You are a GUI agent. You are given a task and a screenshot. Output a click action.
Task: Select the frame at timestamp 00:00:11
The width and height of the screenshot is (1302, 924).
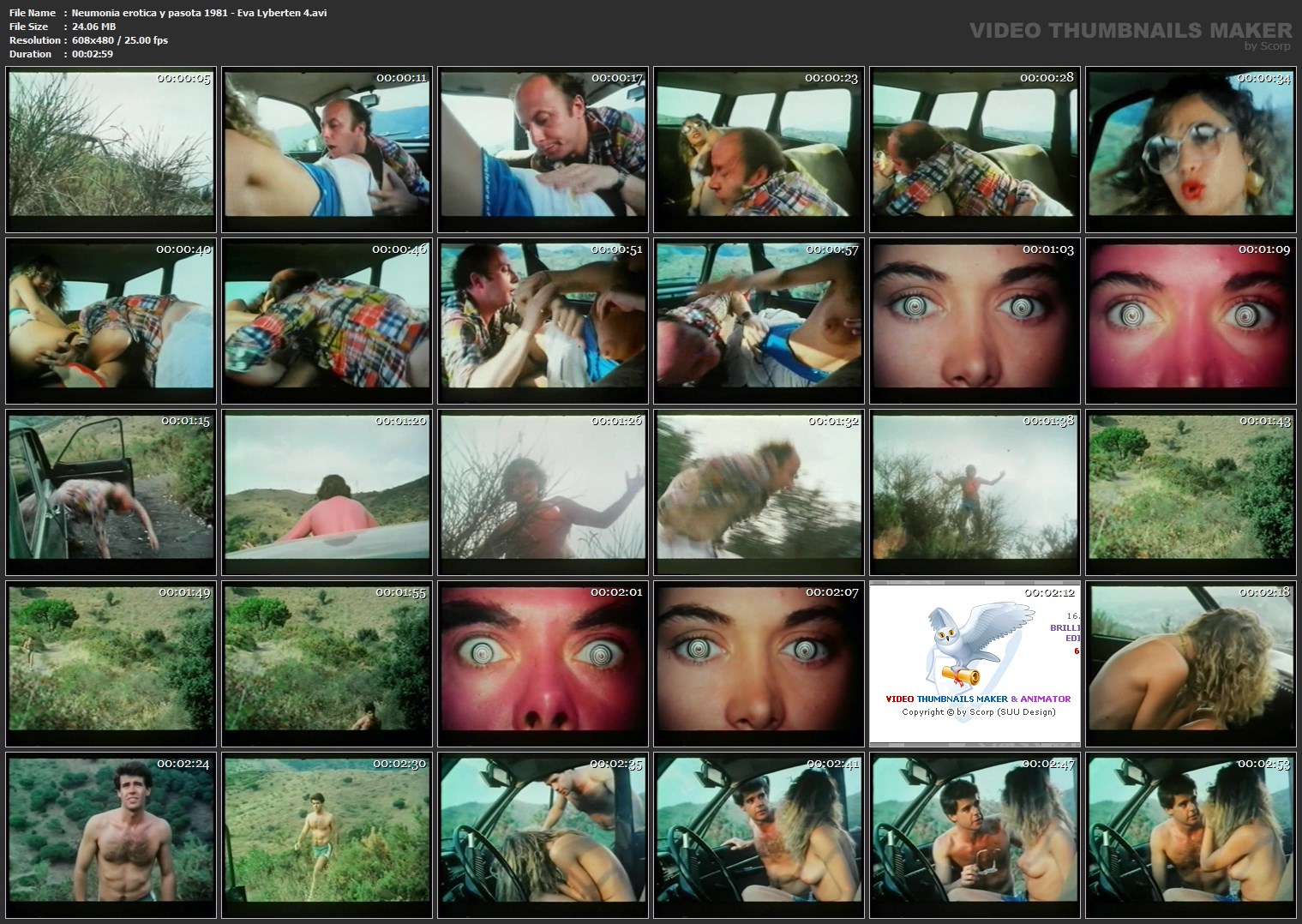coord(327,150)
